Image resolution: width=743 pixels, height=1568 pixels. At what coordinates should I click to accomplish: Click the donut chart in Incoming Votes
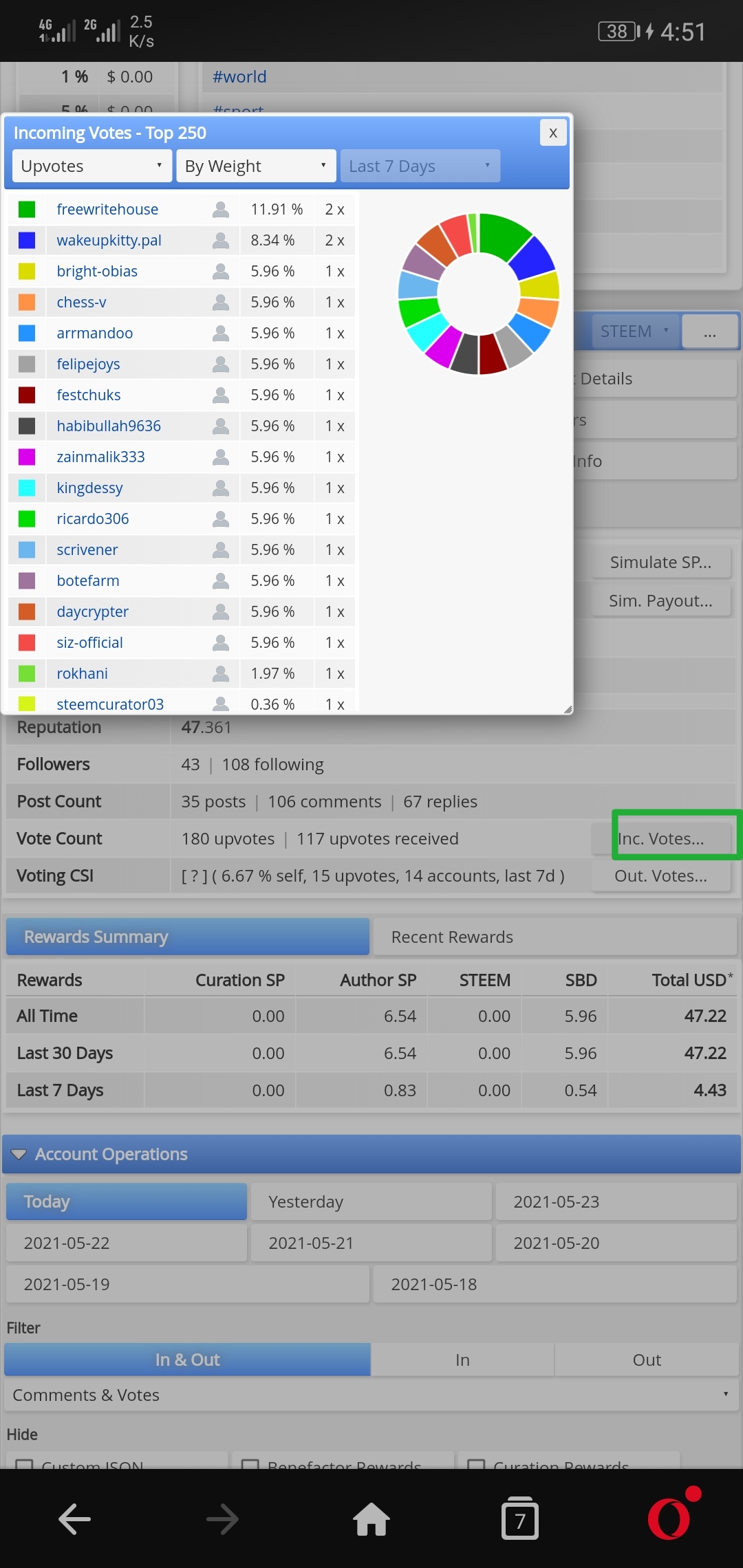(479, 294)
